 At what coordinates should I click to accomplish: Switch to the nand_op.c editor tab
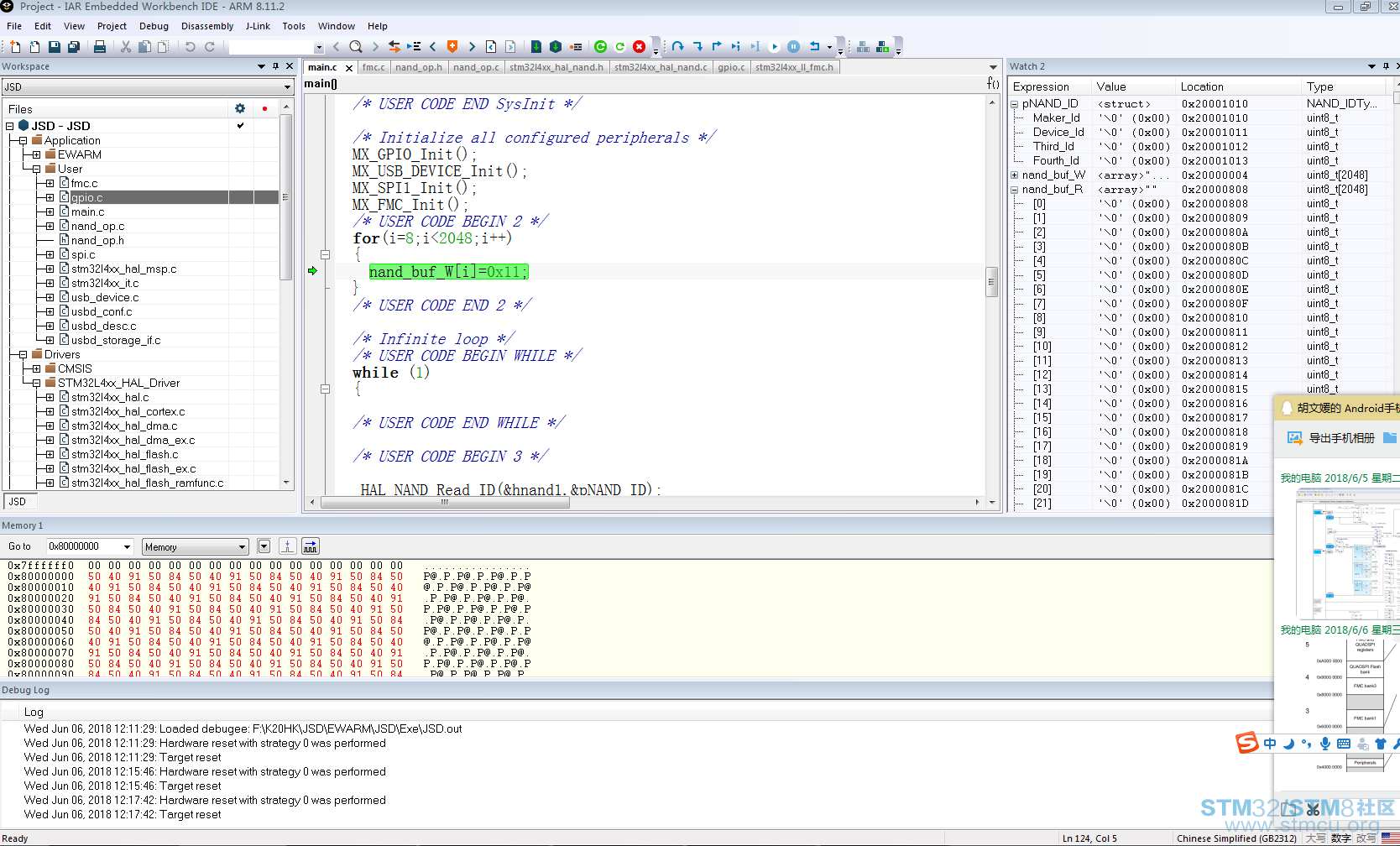pos(477,67)
